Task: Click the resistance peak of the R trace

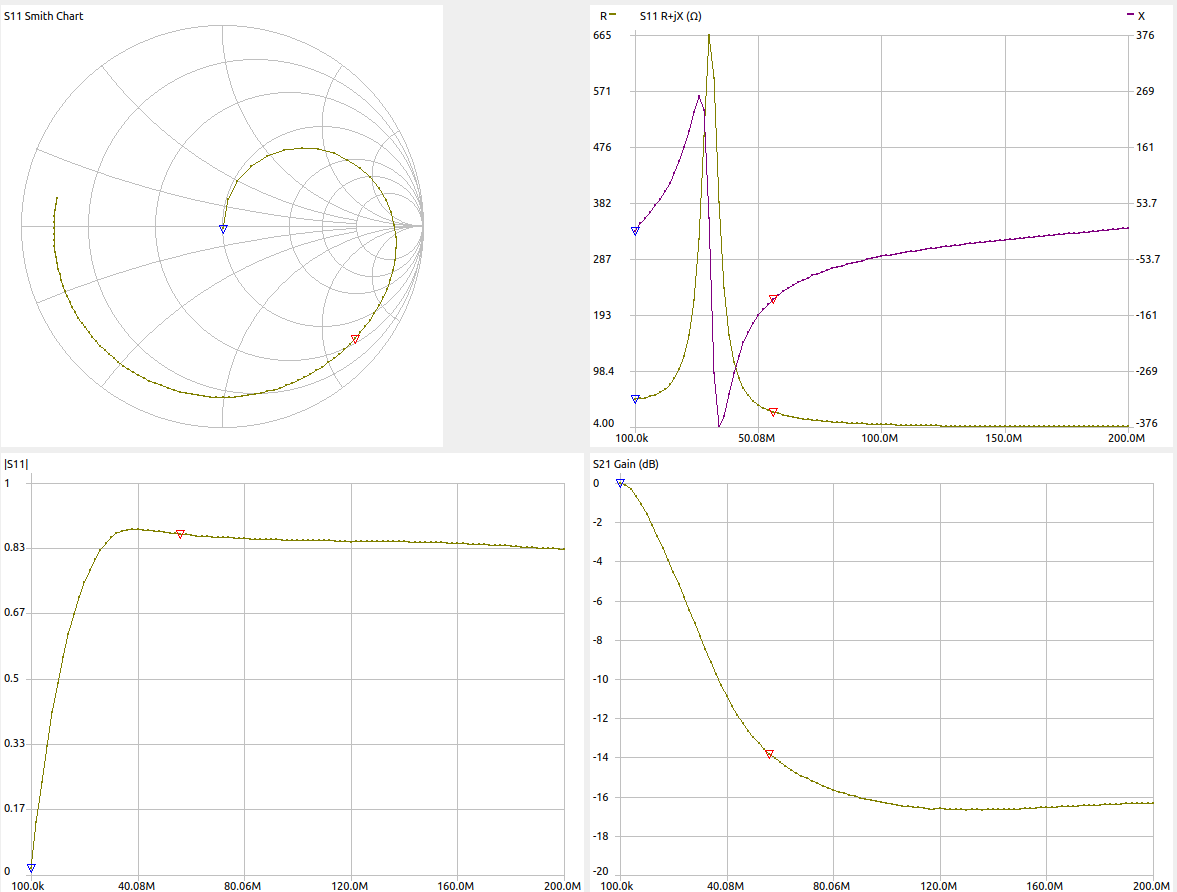Action: coord(709,36)
